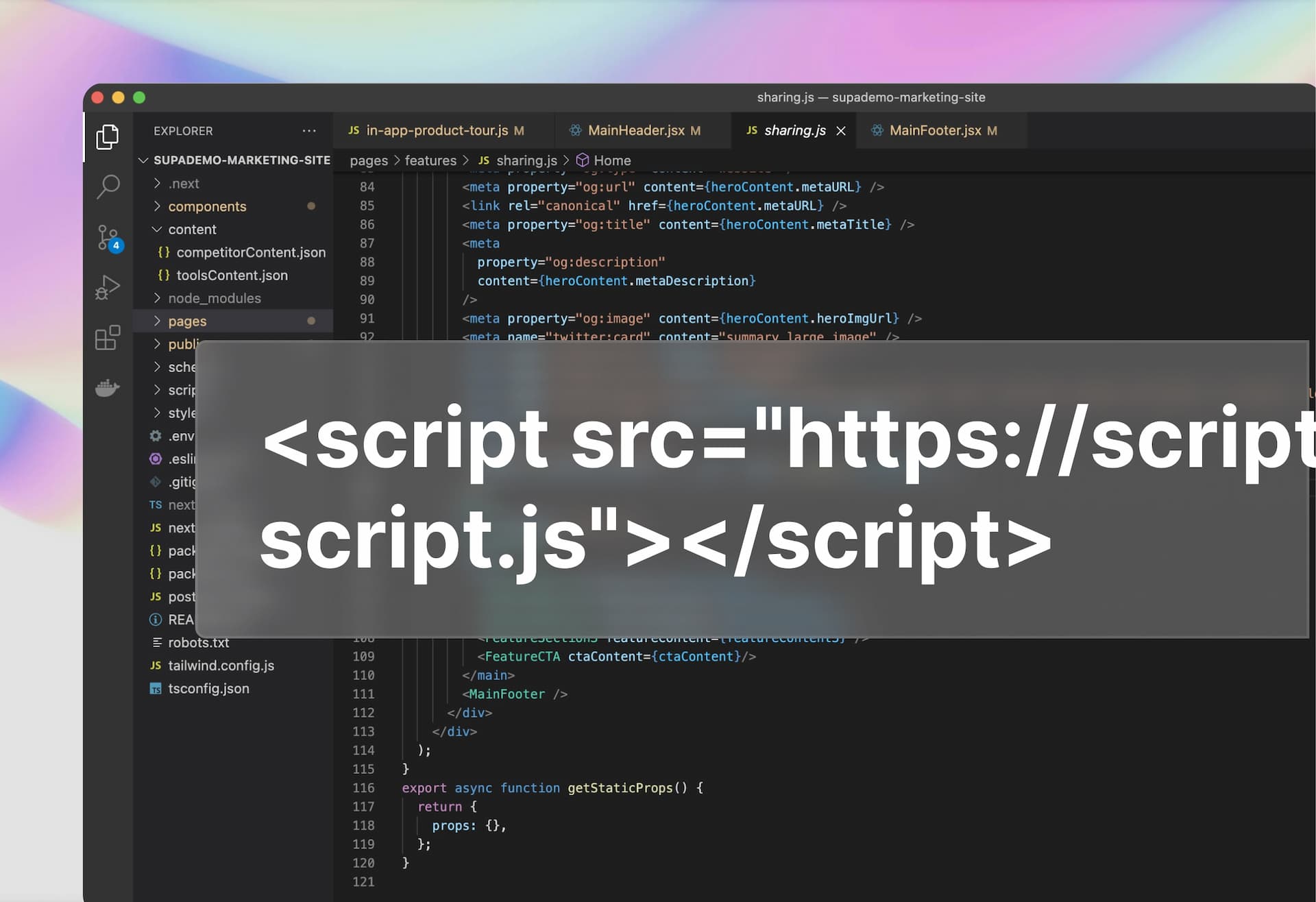Switch to MainHeader.jsx tab
Screen dimensions: 1316x902
point(643,130)
